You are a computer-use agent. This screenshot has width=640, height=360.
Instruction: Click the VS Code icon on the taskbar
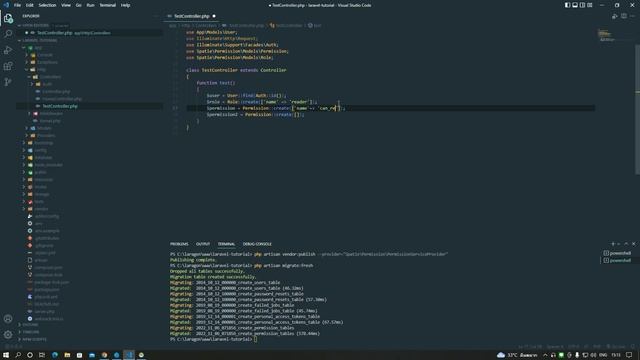pyautogui.click(x=129, y=355)
